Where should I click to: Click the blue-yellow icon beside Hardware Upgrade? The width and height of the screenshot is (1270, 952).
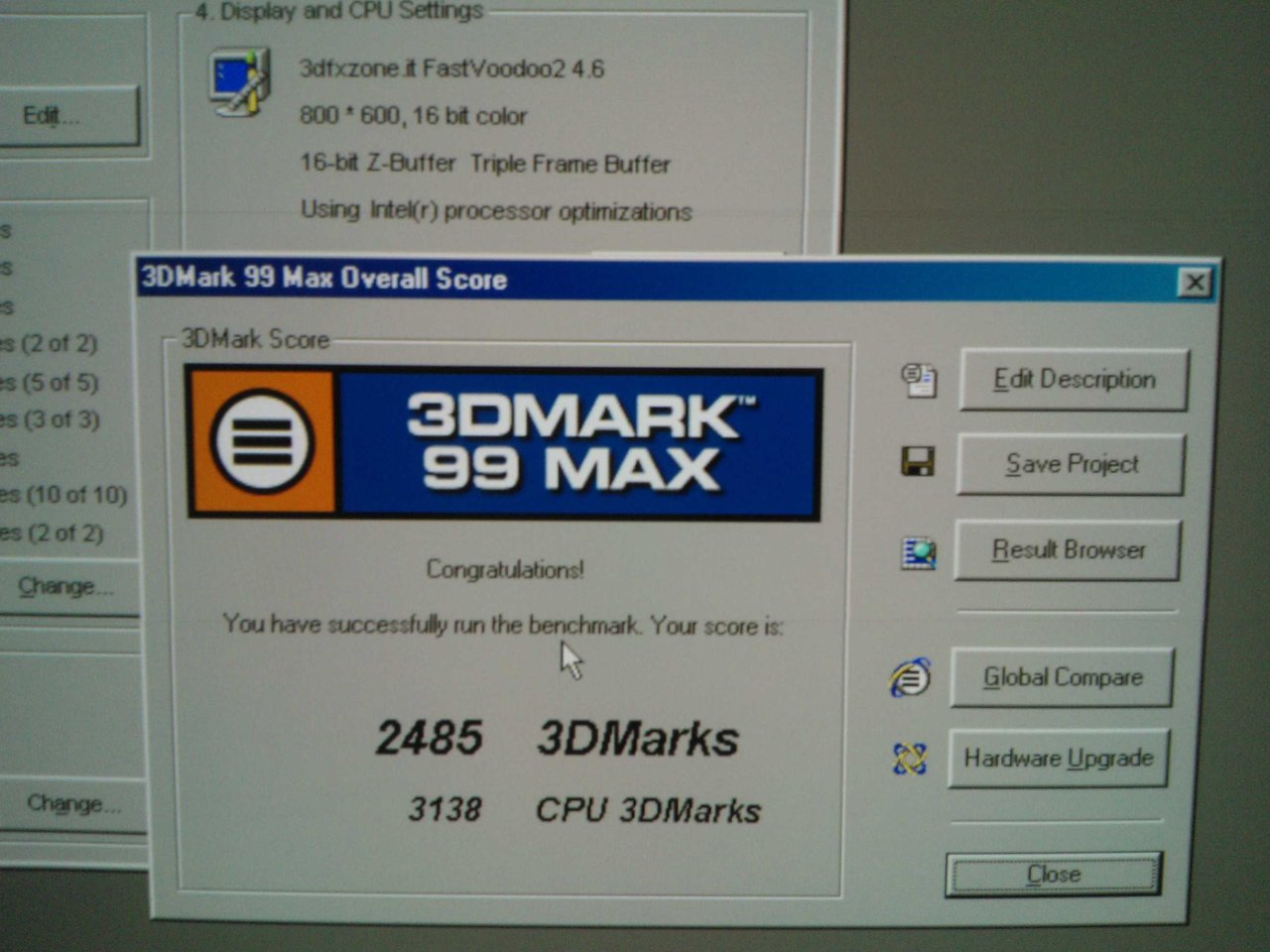tap(909, 759)
